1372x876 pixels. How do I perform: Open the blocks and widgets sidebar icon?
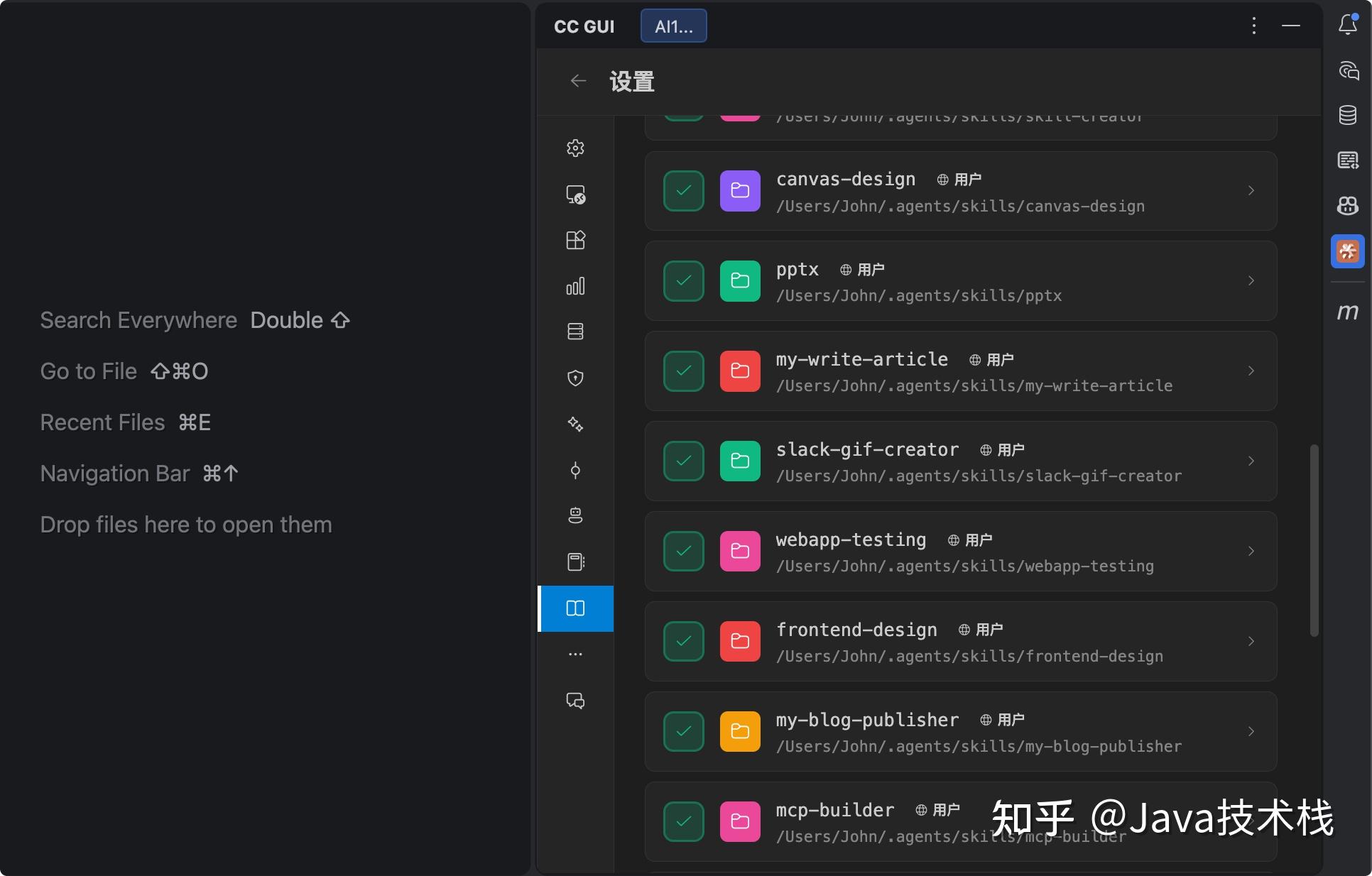[x=575, y=240]
